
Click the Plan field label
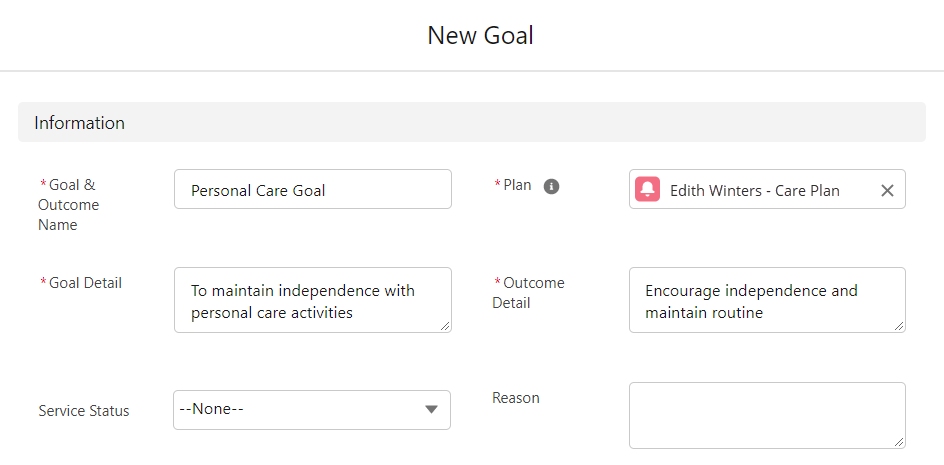(x=517, y=185)
